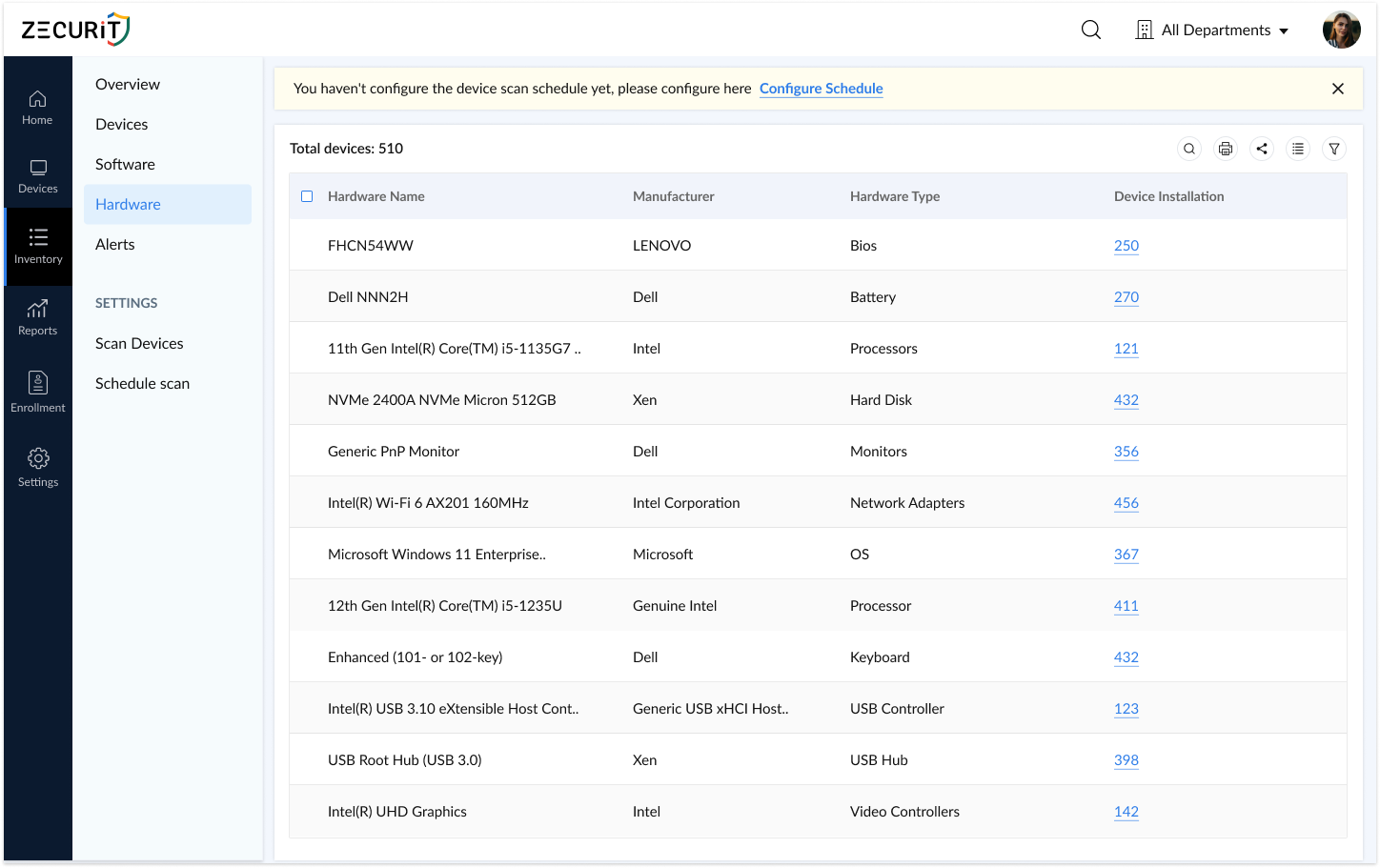Click the global search magnifier in header

(x=1091, y=30)
